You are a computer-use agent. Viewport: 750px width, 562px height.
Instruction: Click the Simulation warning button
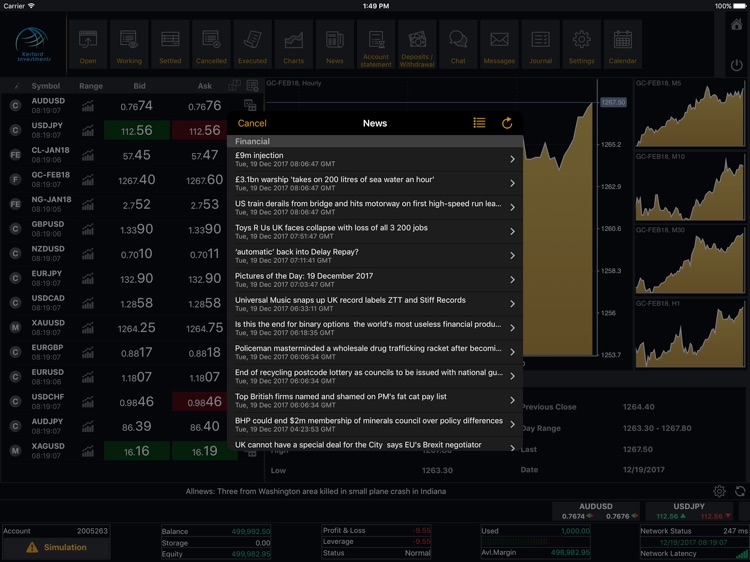coord(56,547)
